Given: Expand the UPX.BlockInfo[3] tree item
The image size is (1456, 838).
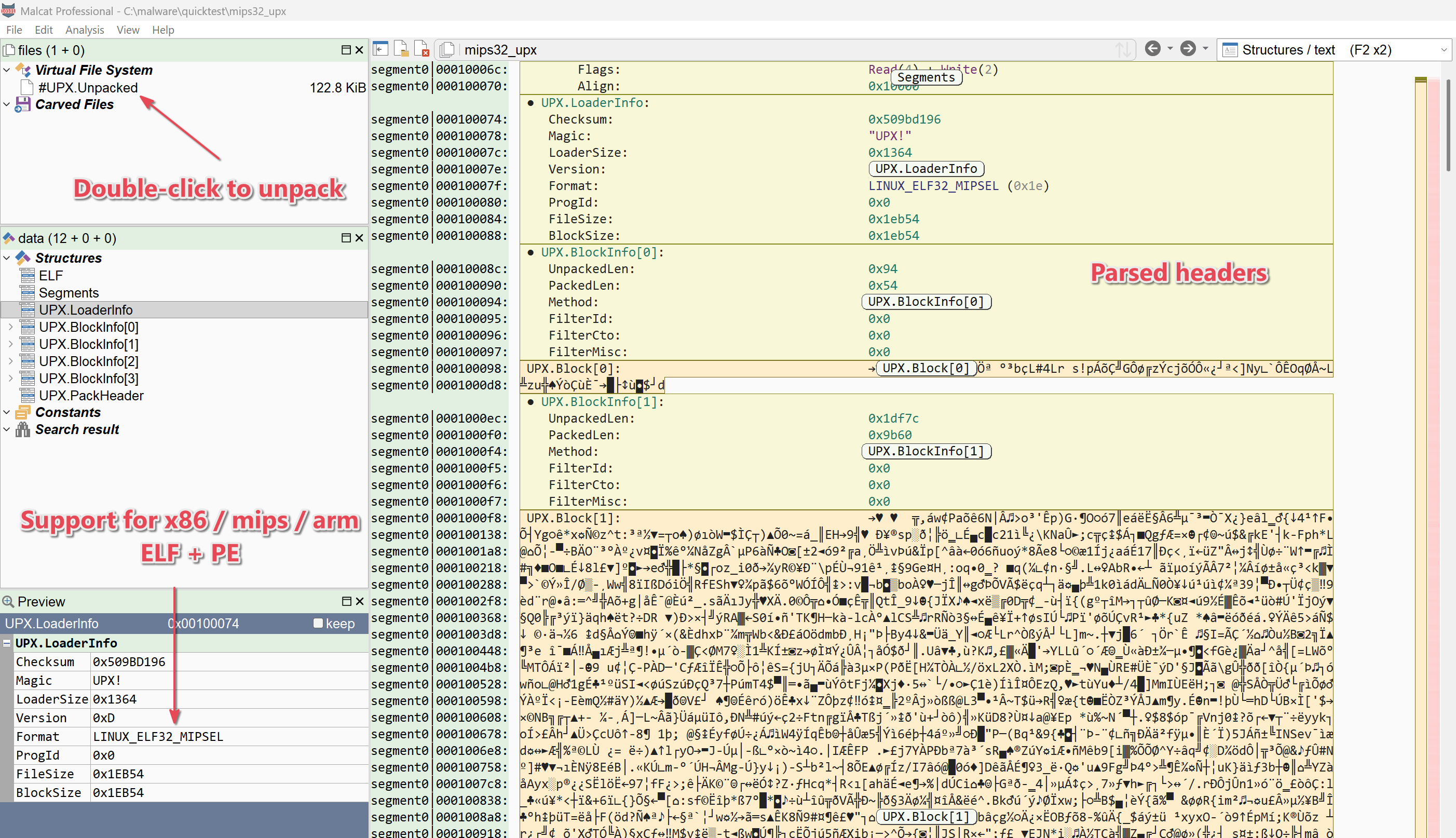Looking at the screenshot, I should pos(10,378).
